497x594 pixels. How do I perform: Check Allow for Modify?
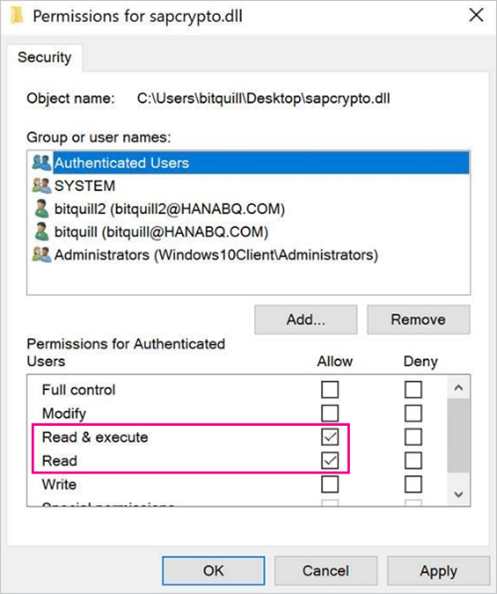click(330, 413)
